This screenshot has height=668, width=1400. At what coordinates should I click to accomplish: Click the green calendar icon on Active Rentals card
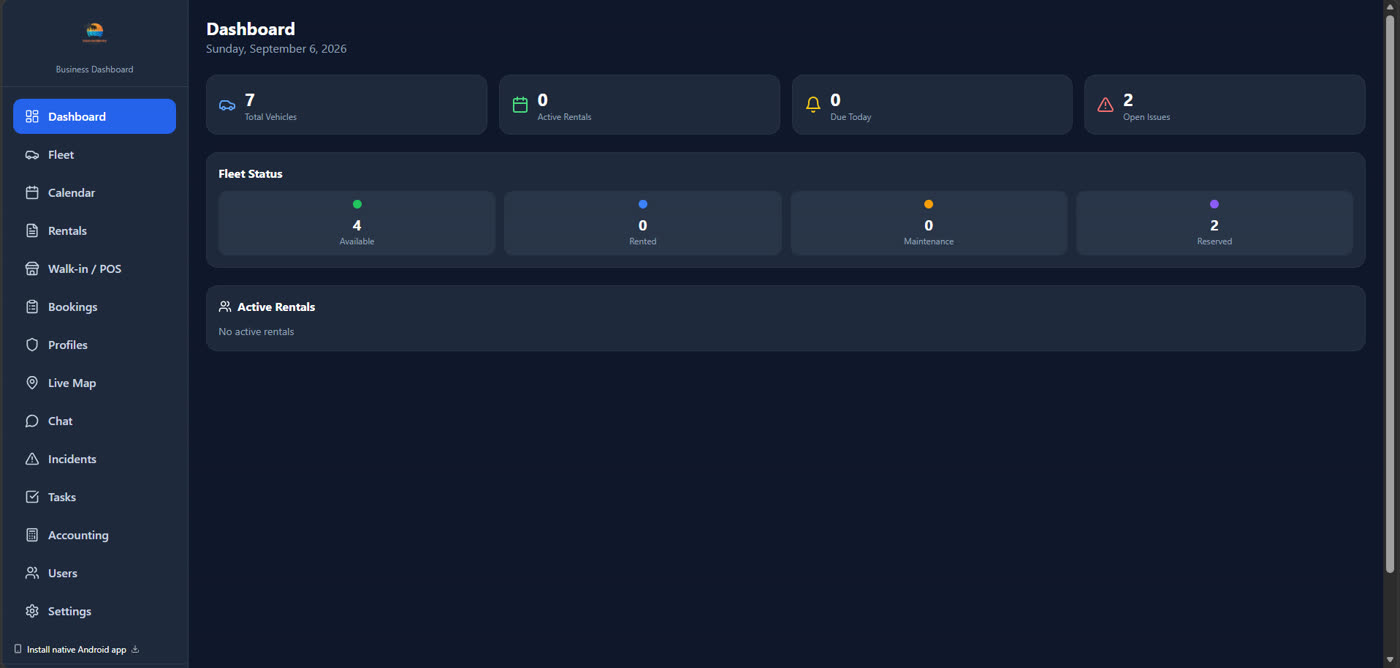click(x=520, y=105)
